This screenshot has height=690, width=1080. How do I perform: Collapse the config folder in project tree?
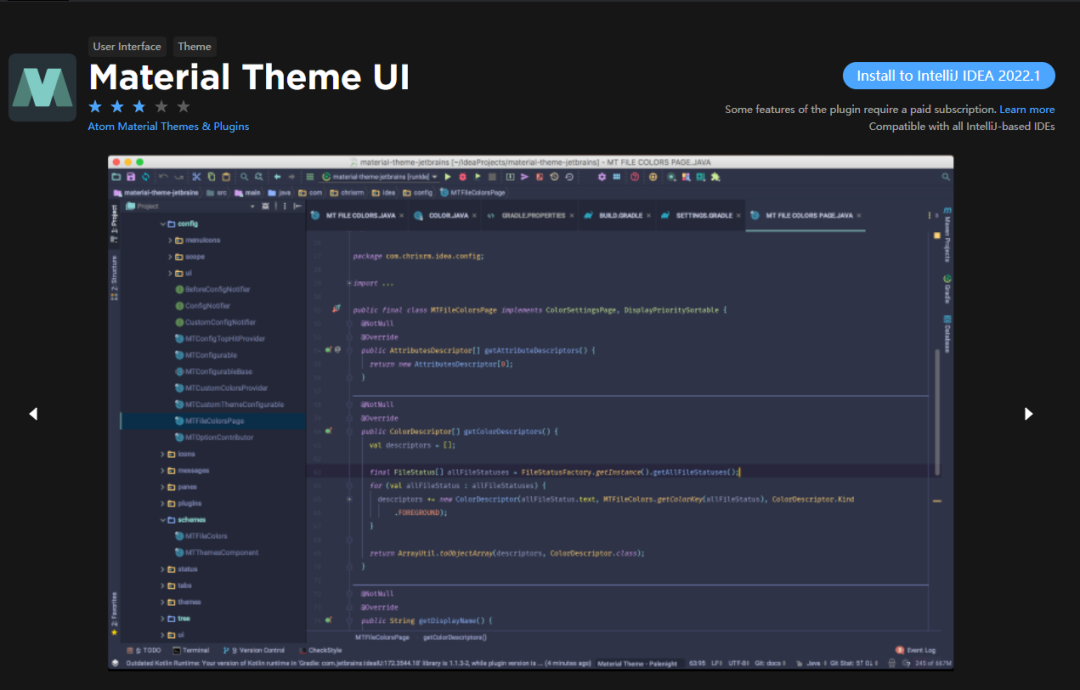[163, 224]
